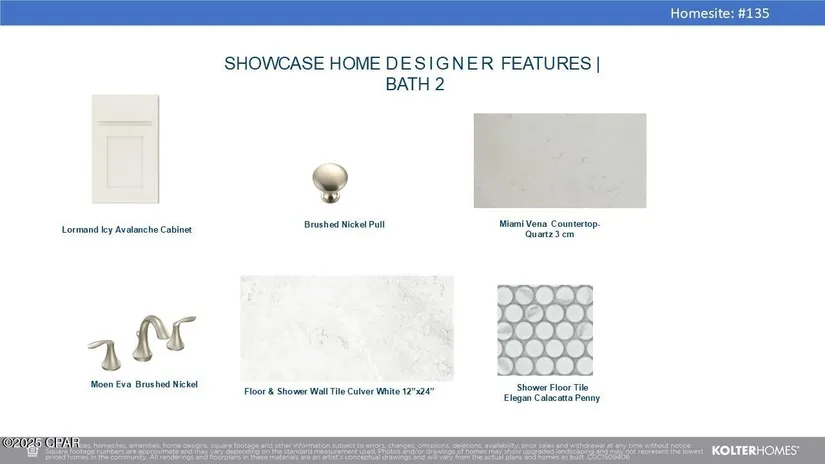Click the equal housing icon in footer
The width and height of the screenshot is (825, 464).
pyautogui.click(x=33, y=451)
